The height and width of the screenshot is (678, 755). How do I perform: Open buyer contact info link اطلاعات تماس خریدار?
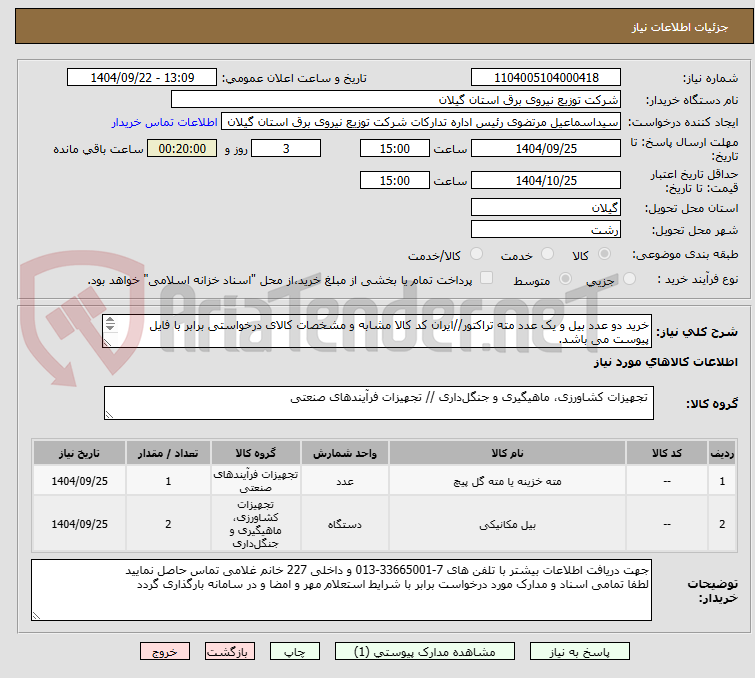tap(165, 122)
